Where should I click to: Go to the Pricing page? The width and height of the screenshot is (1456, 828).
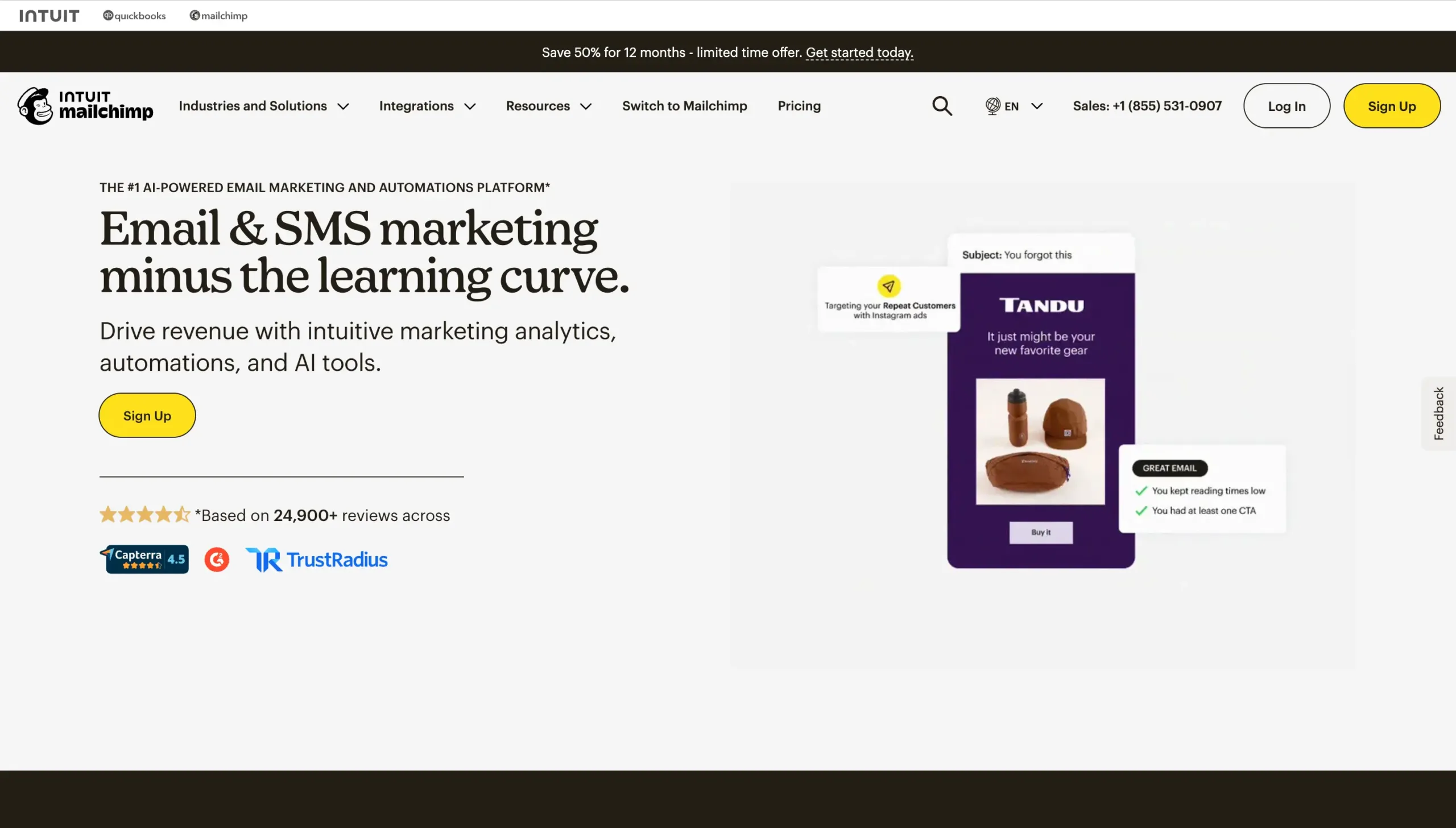799,106
